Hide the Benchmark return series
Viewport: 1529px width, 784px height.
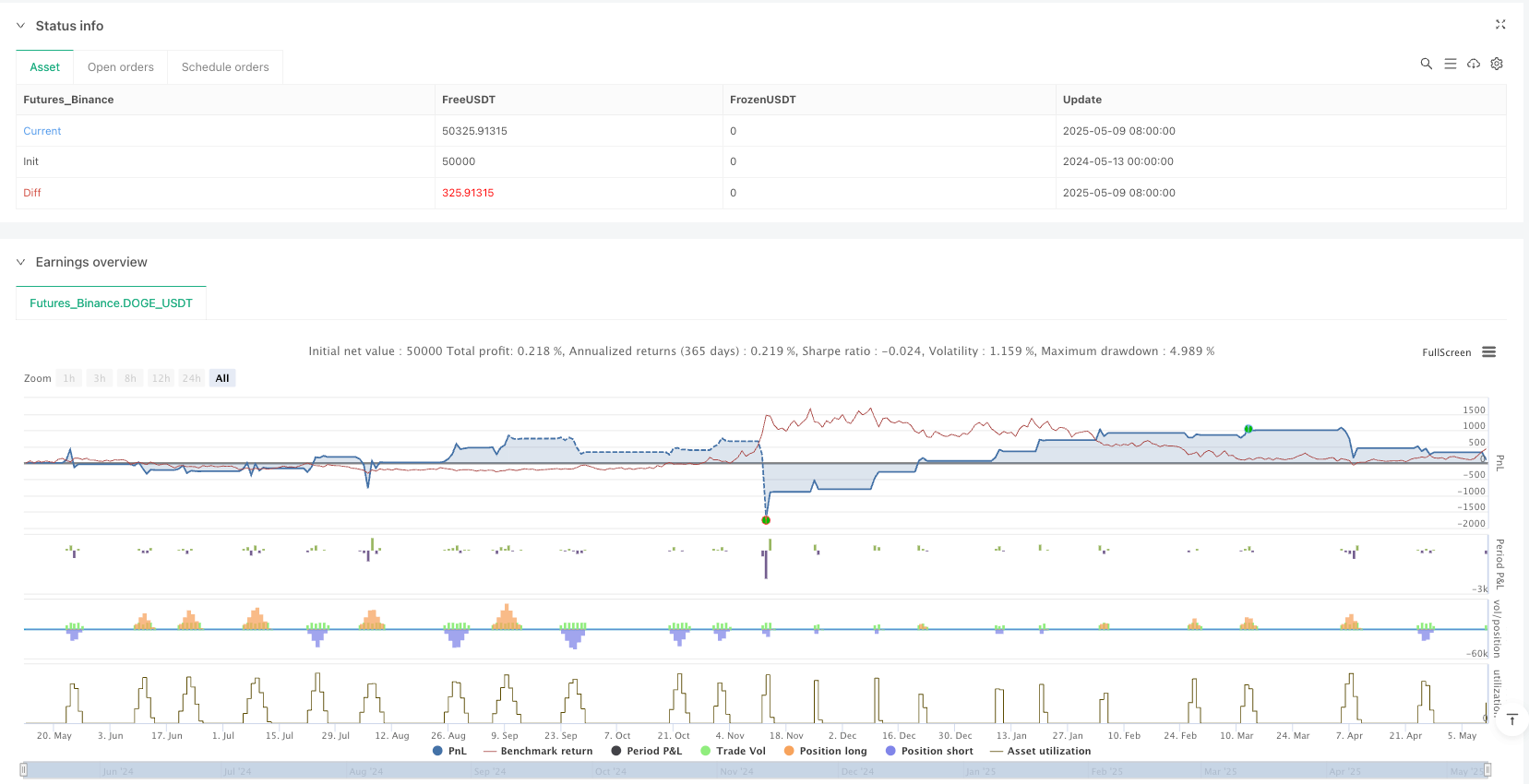pos(538,751)
